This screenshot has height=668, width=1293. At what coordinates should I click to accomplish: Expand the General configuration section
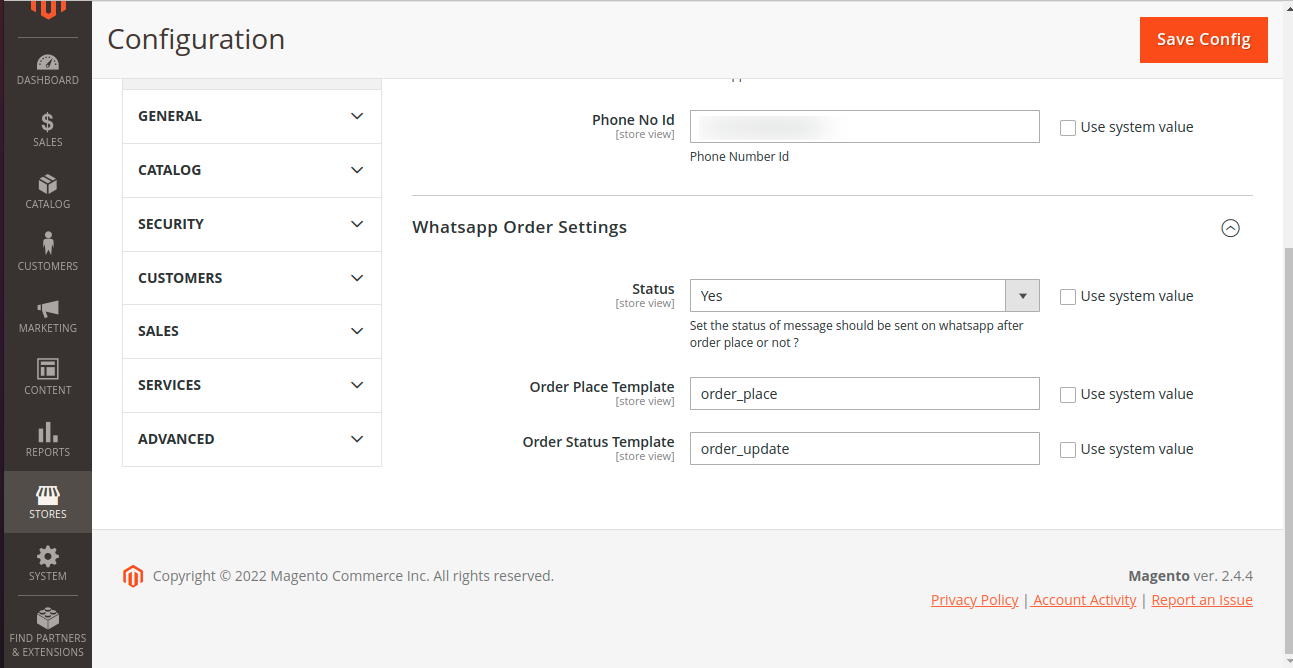point(252,116)
